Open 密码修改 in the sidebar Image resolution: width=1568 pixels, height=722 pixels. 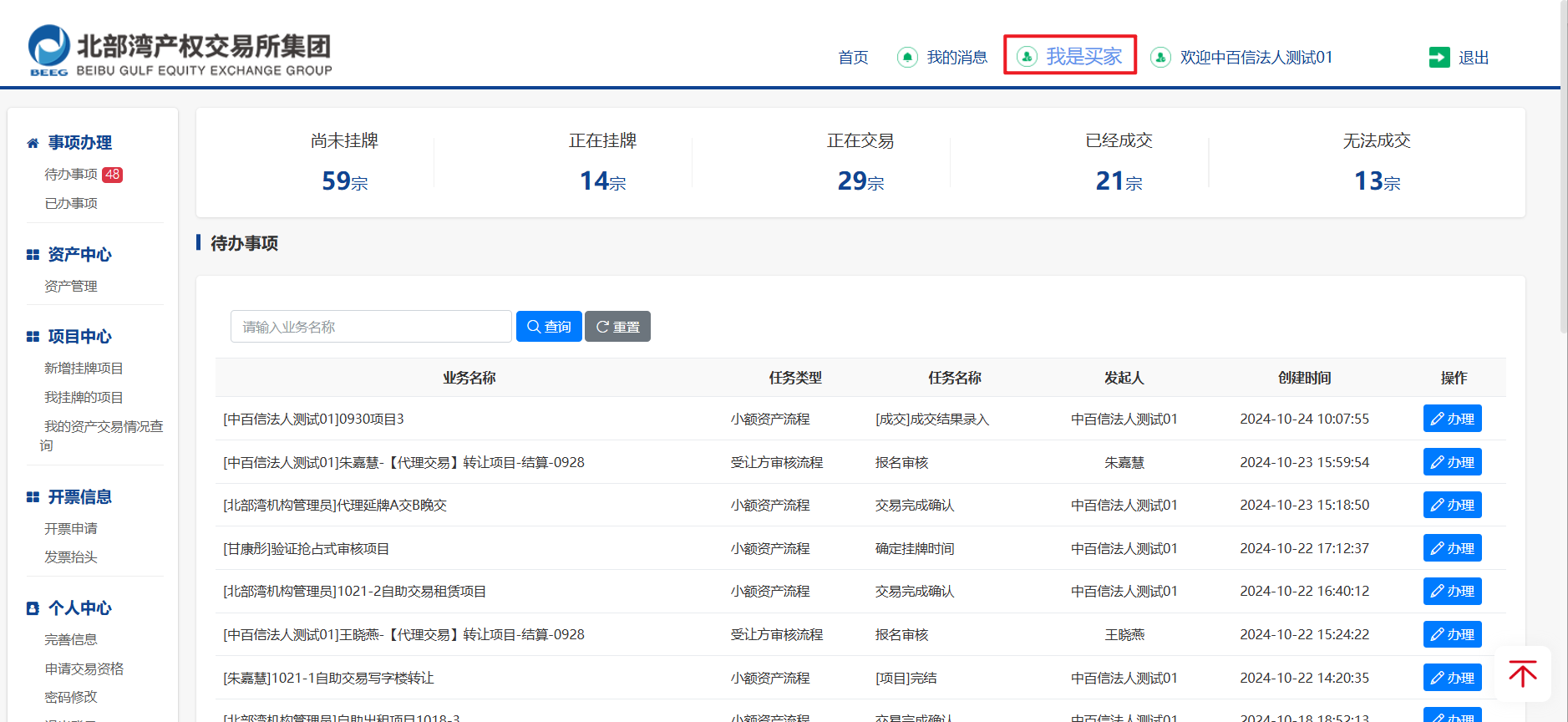[x=71, y=697]
